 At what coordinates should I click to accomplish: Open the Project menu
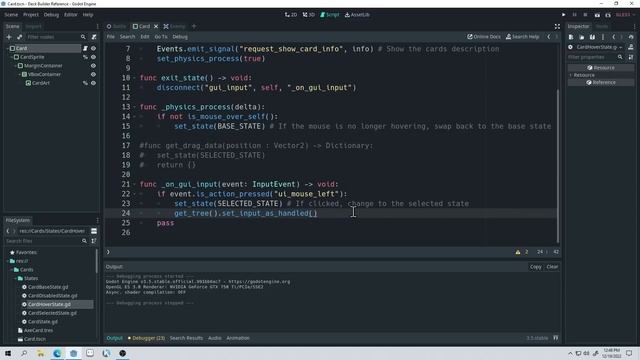click(x=31, y=15)
